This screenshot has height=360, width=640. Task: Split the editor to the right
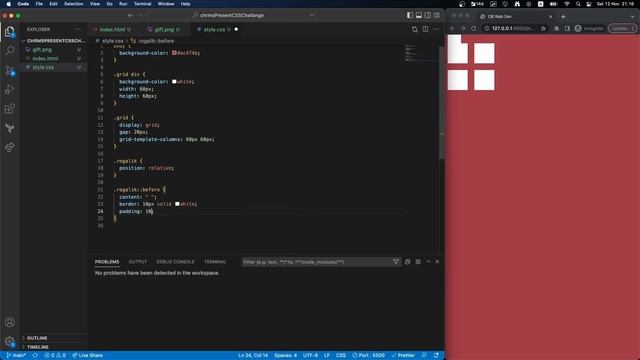(425, 29)
